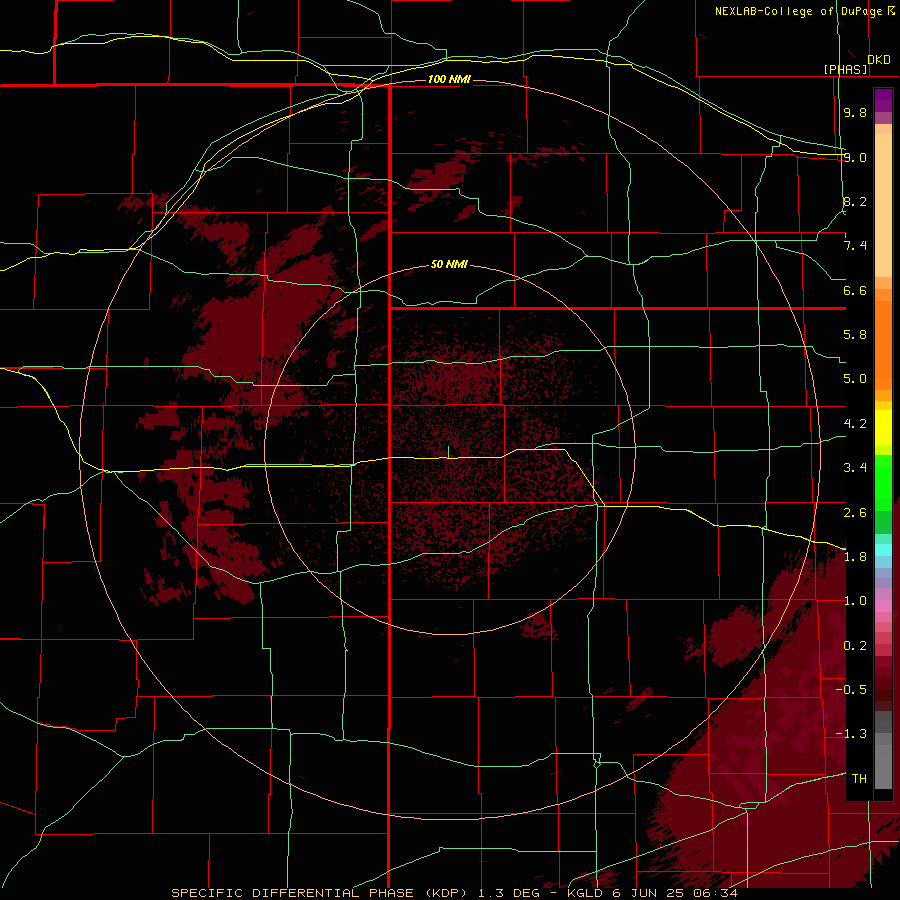Click the DKD text near the legend
Image resolution: width=900 pixels, height=900 pixels.
(x=879, y=60)
